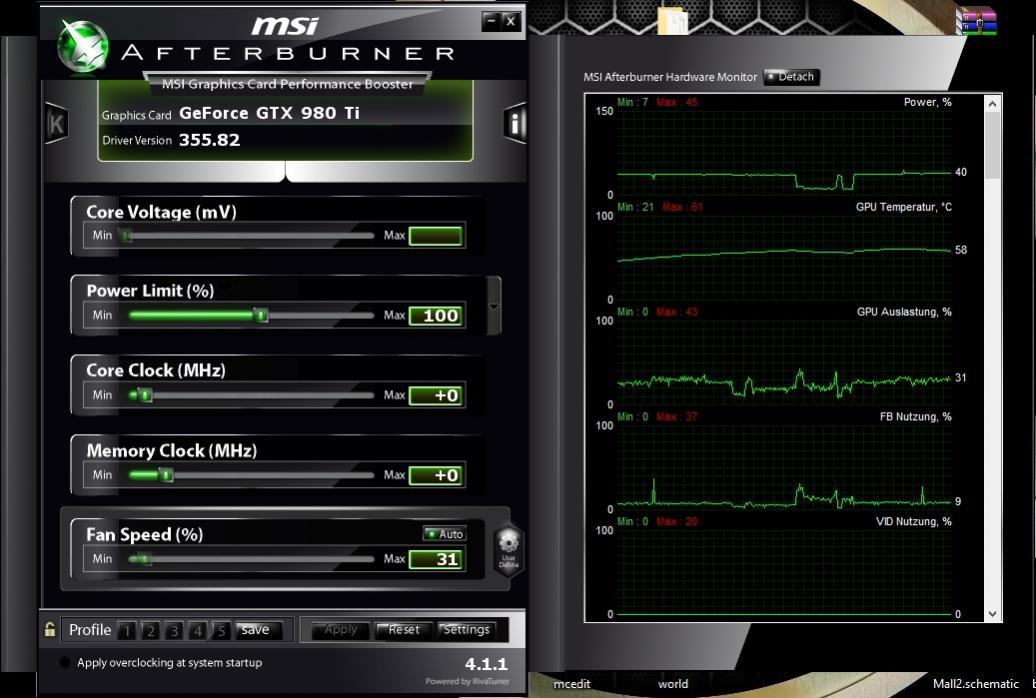Click the mcedit desktop label
The width and height of the screenshot is (1036, 698).
(x=572, y=684)
